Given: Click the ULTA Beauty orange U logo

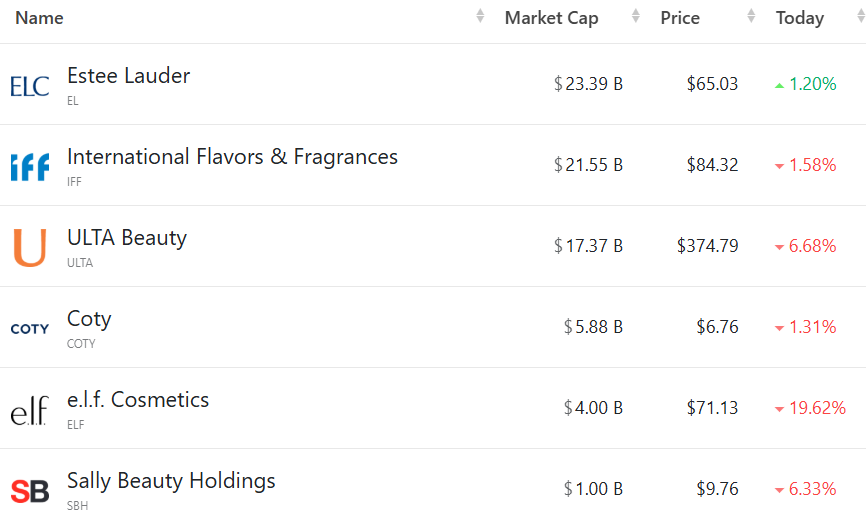Looking at the screenshot, I should pyautogui.click(x=30, y=248).
